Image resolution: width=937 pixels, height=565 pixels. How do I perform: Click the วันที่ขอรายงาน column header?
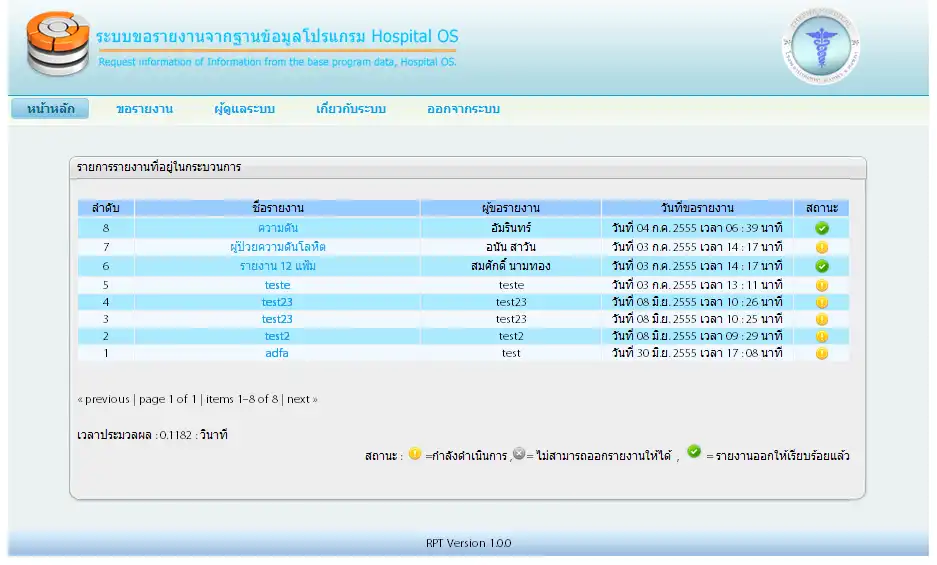tap(697, 208)
